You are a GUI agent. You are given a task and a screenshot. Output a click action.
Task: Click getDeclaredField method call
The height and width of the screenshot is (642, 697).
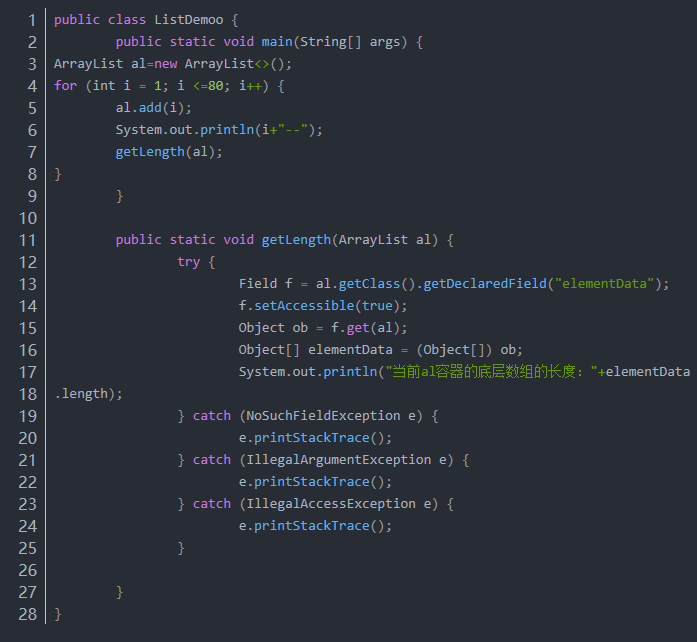(x=485, y=284)
